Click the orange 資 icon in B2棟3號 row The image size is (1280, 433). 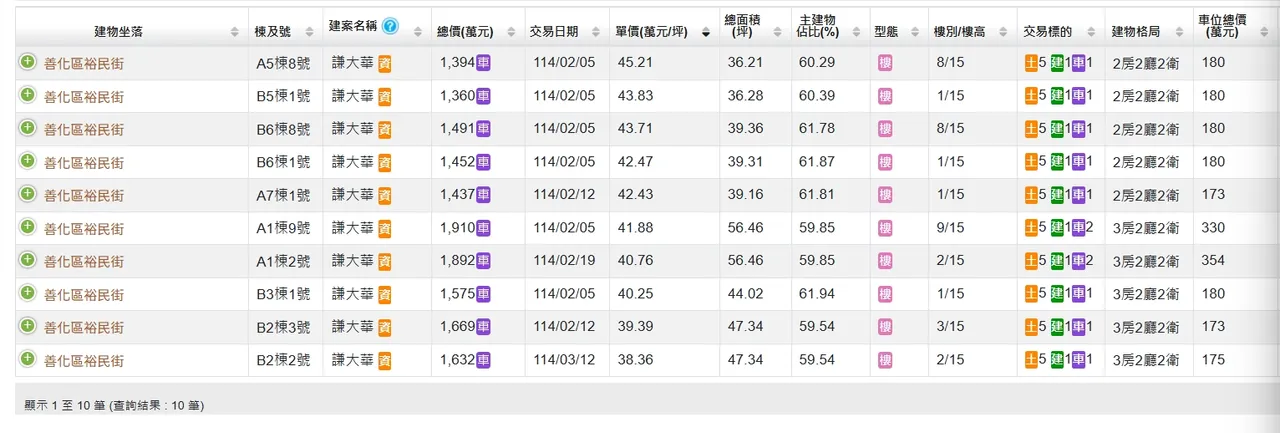click(x=384, y=327)
